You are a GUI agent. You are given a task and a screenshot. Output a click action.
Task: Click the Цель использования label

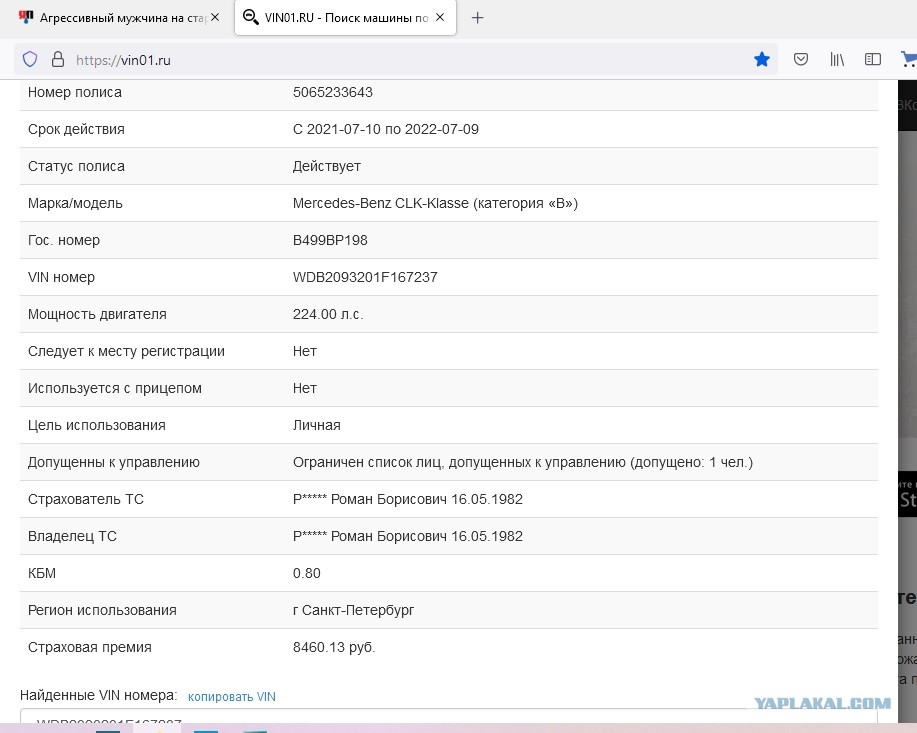tap(96, 425)
